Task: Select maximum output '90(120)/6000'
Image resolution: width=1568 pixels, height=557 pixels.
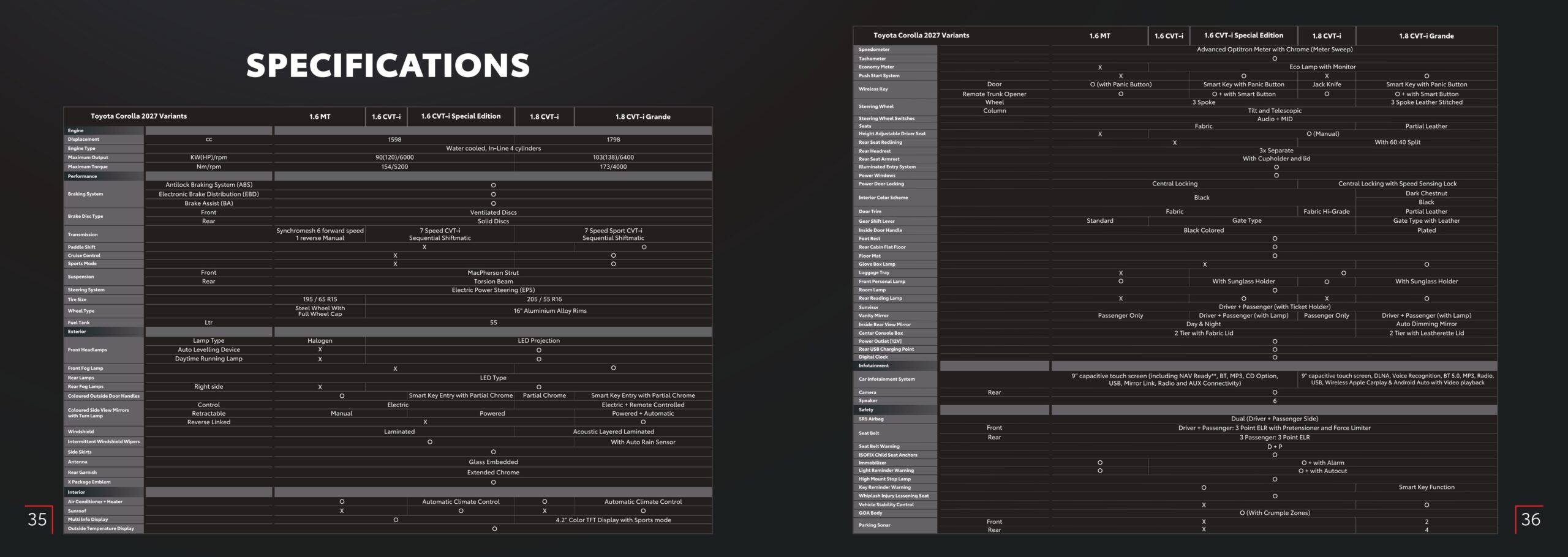Action: tap(394, 157)
